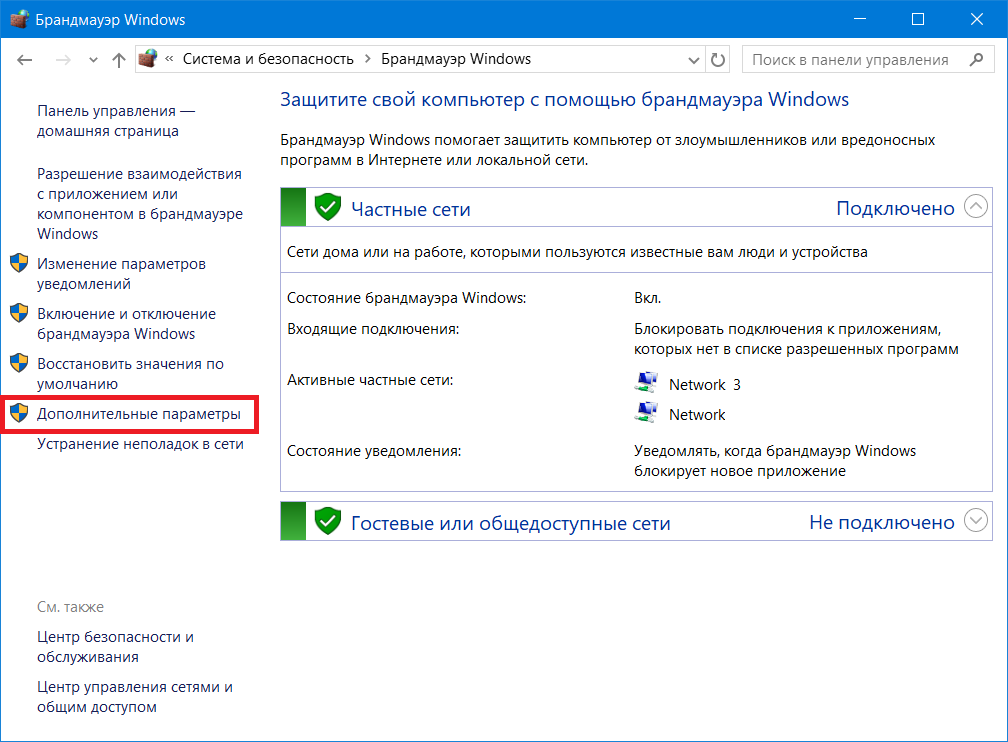1008x742 pixels.
Task: Expand breadcrumb chevron after Система и безопасность
Action: tap(368, 59)
